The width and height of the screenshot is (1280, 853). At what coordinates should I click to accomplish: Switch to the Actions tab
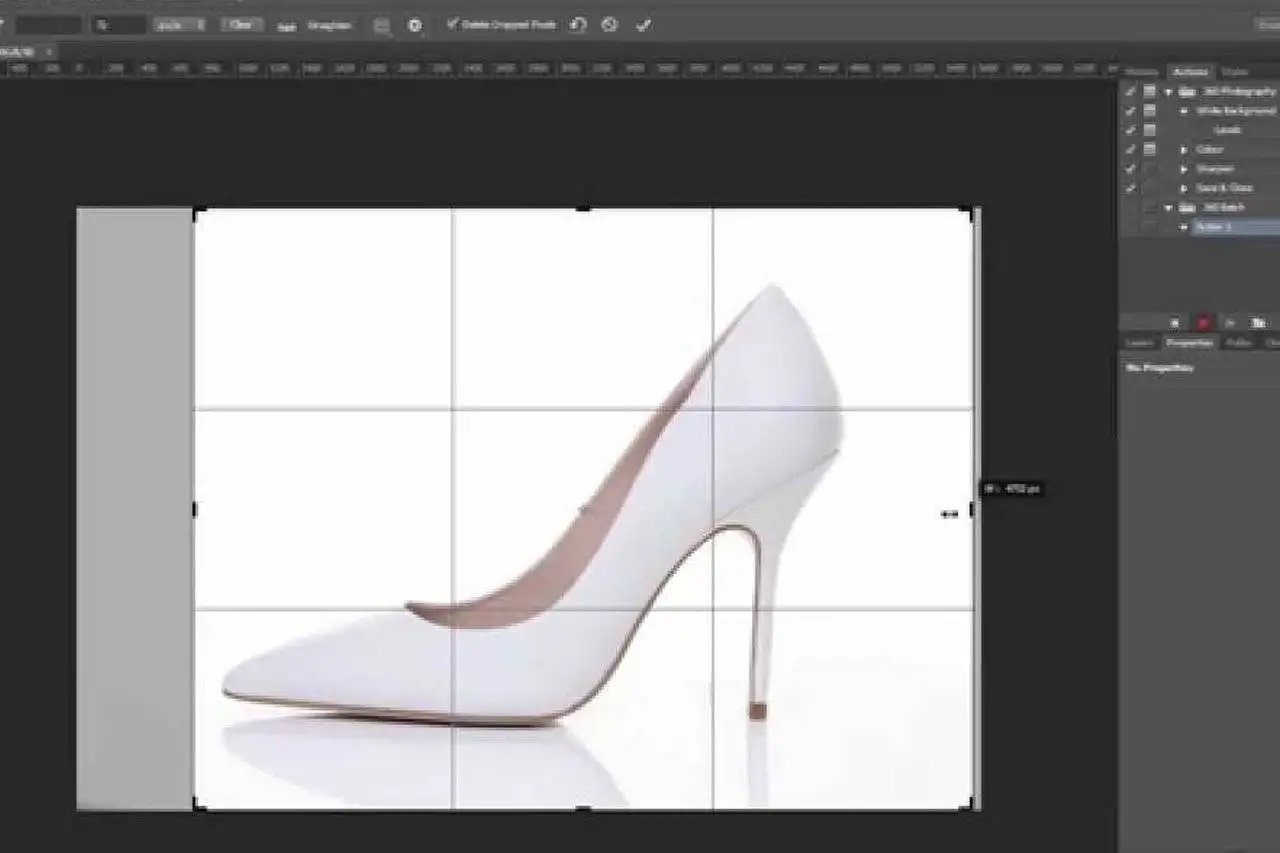[1190, 72]
